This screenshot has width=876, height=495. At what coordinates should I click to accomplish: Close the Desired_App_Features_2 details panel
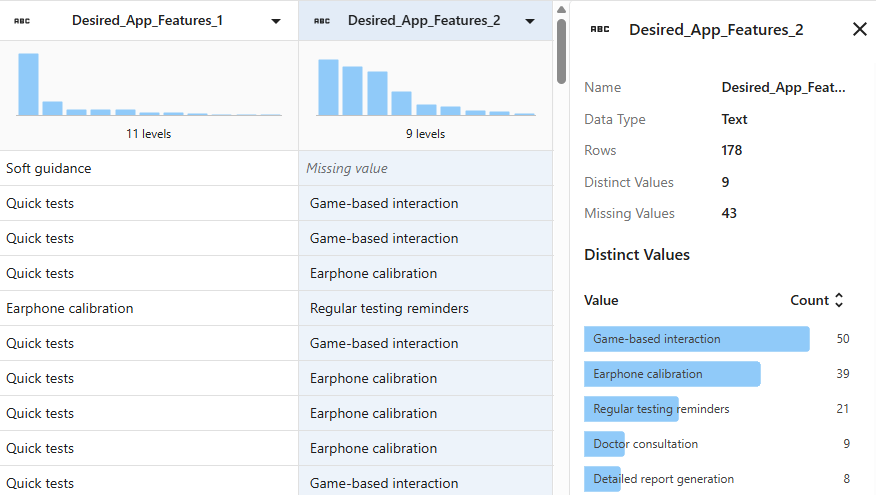tap(859, 29)
